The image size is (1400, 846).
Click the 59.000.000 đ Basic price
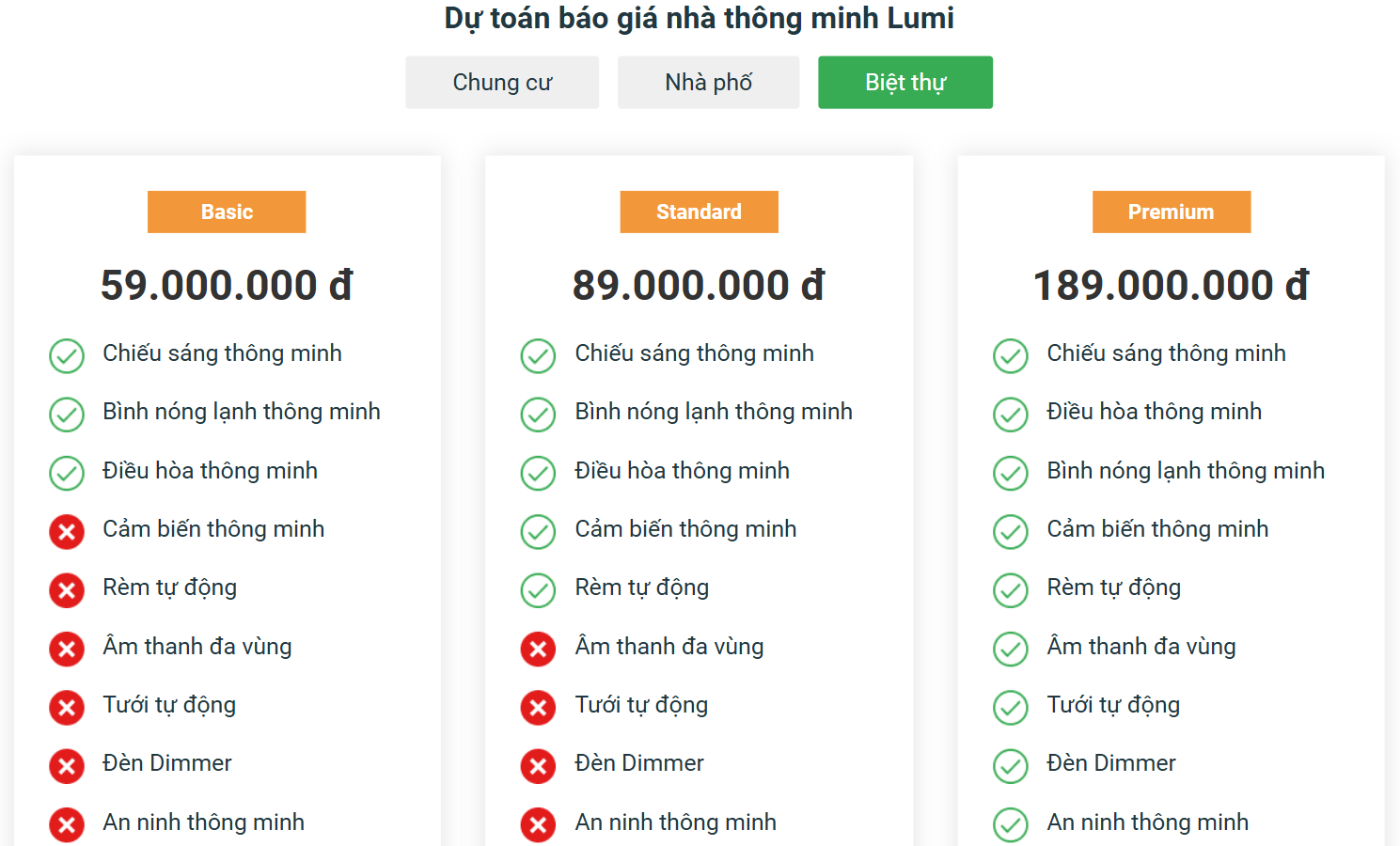pos(227,286)
